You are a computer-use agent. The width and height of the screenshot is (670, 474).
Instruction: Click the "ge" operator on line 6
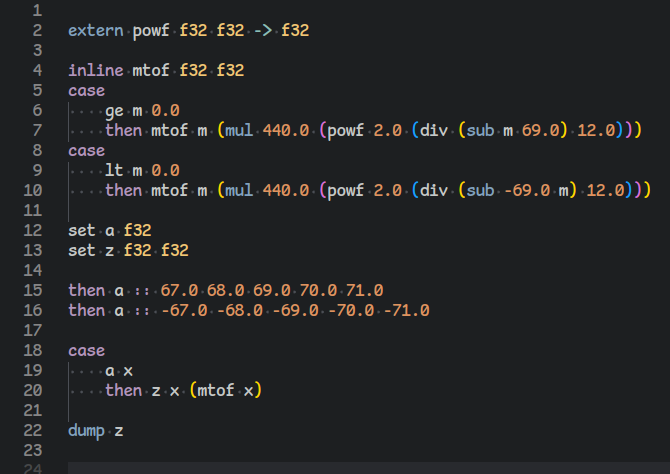point(113,111)
